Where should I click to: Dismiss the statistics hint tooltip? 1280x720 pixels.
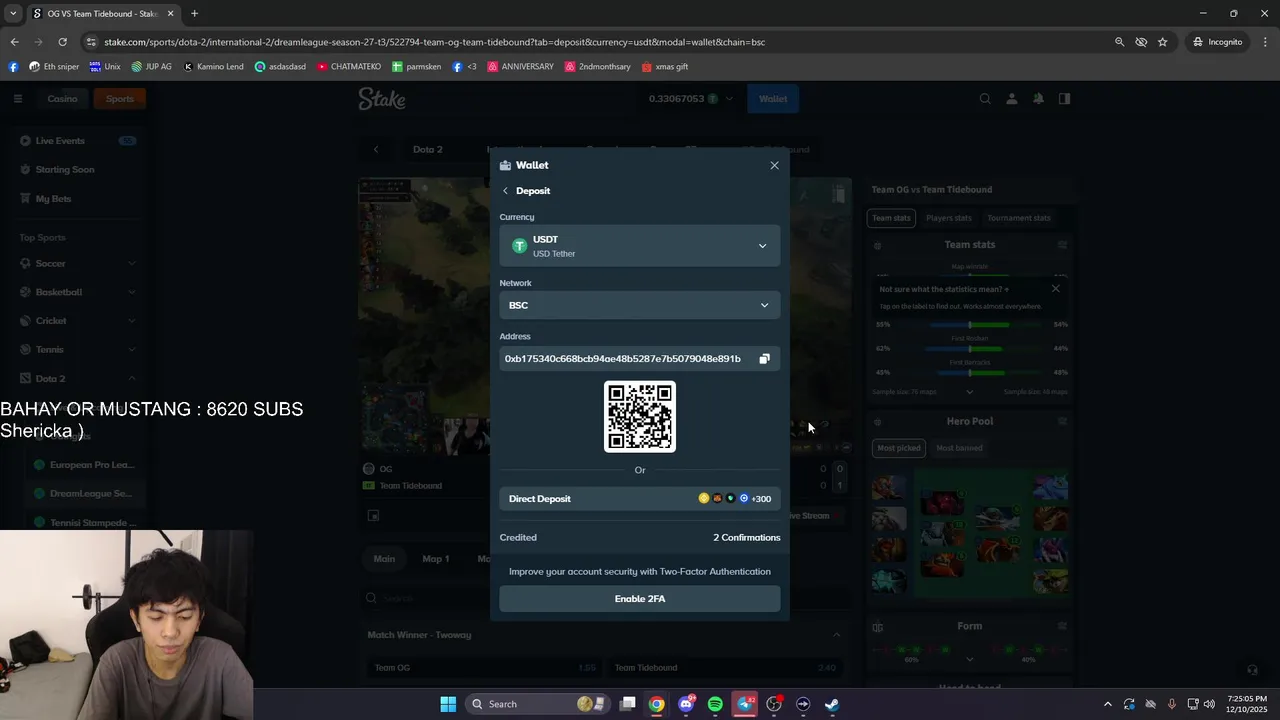click(x=1055, y=289)
